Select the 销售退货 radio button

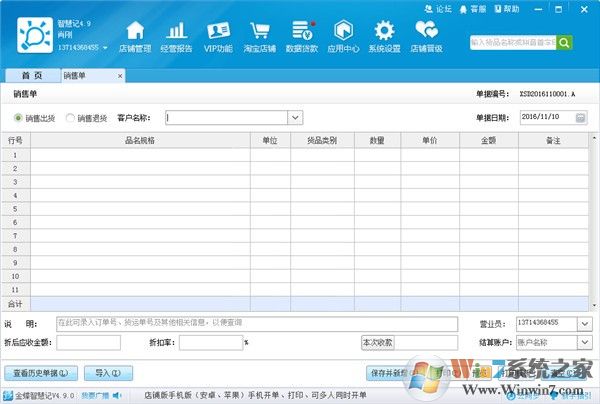pyautogui.click(x=70, y=118)
